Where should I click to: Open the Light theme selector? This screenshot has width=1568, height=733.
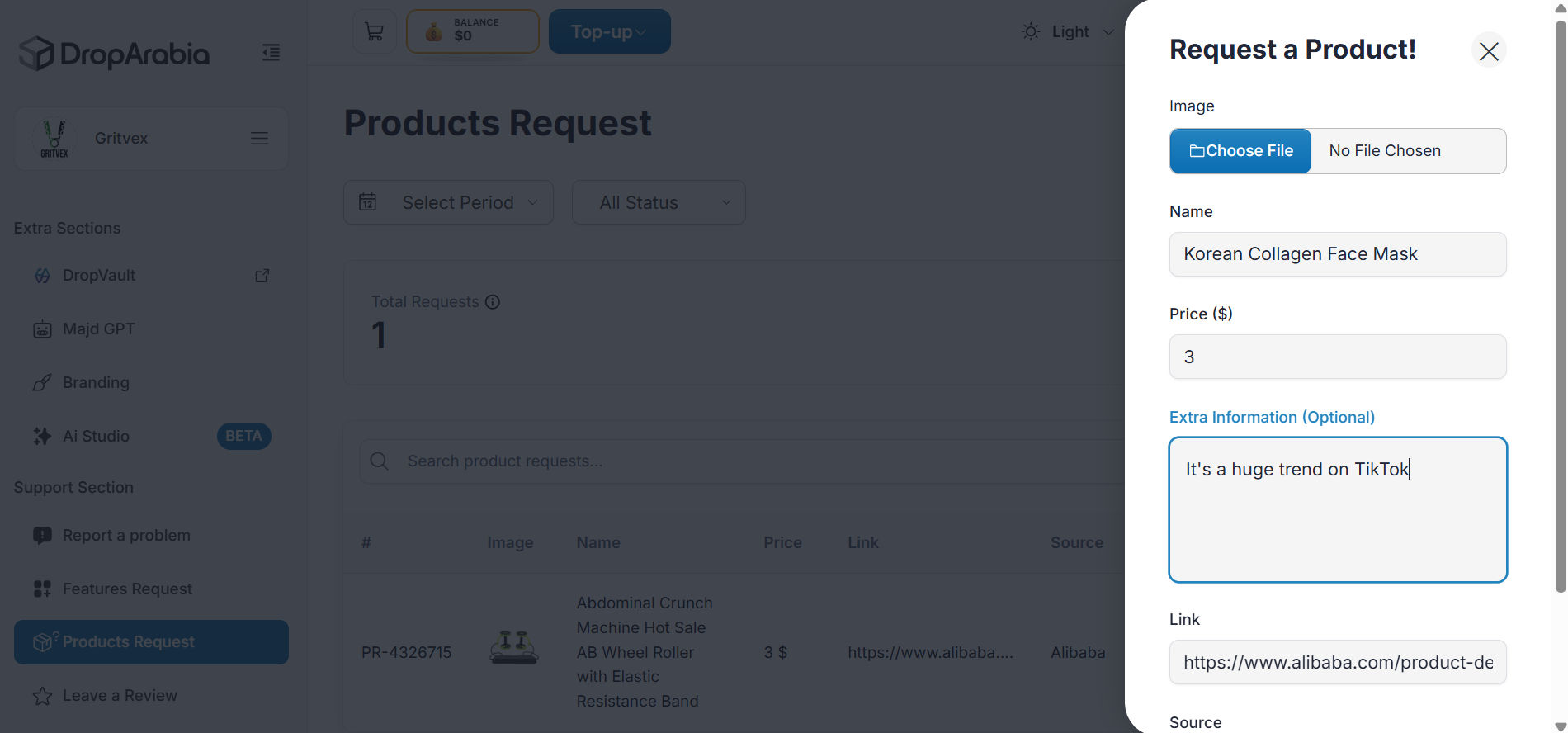click(1069, 32)
